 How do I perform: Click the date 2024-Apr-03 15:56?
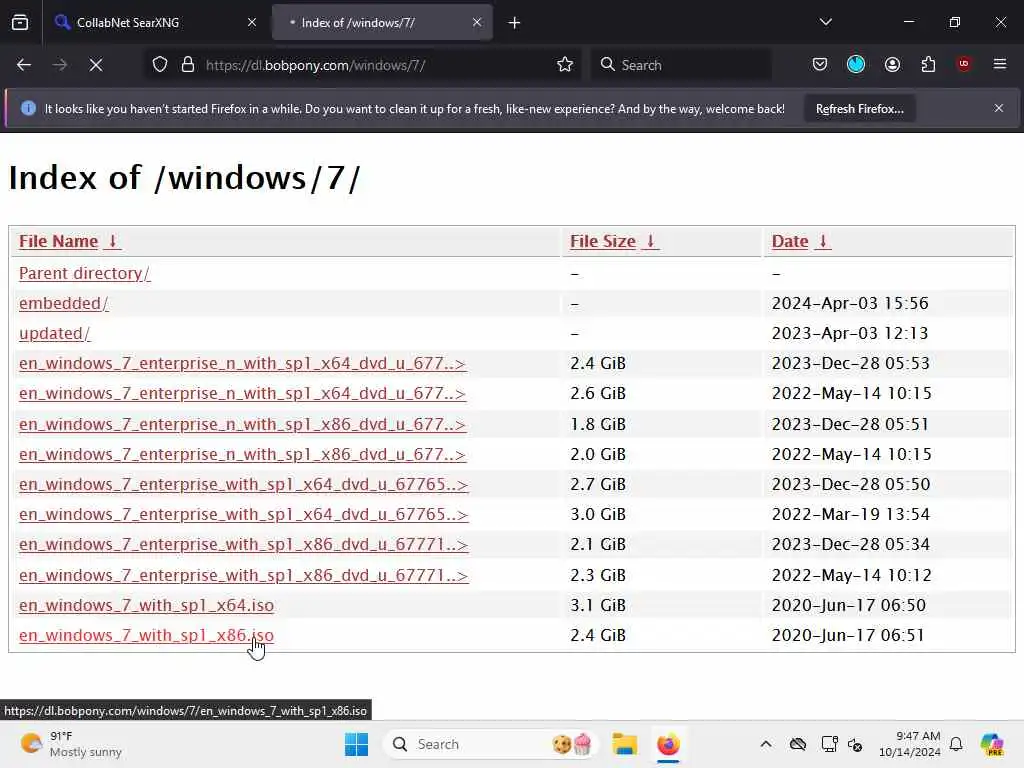[850, 304]
